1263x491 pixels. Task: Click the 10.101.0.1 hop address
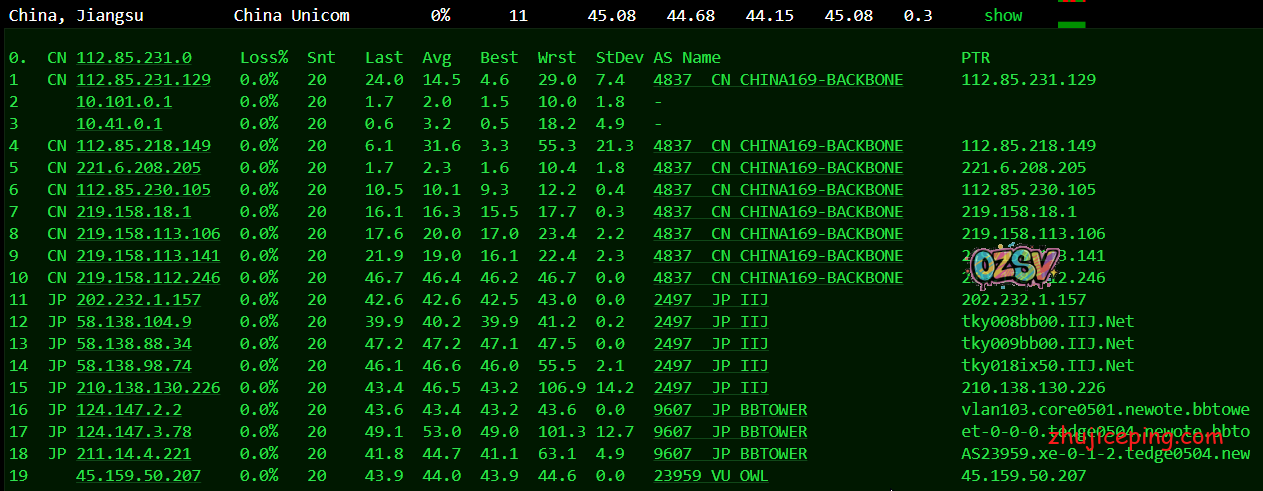[x=124, y=102]
